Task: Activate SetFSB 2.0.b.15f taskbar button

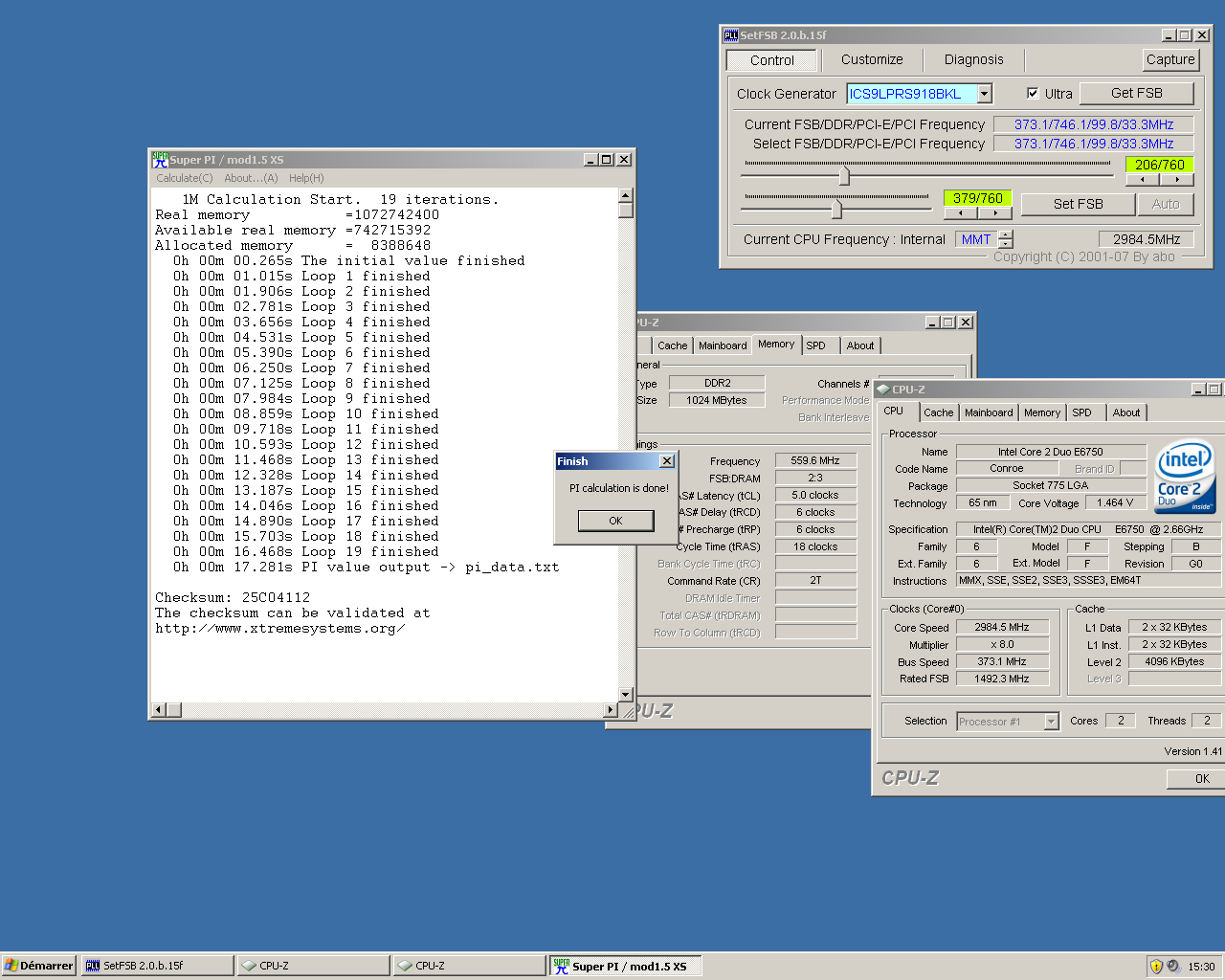Action: tap(157, 966)
